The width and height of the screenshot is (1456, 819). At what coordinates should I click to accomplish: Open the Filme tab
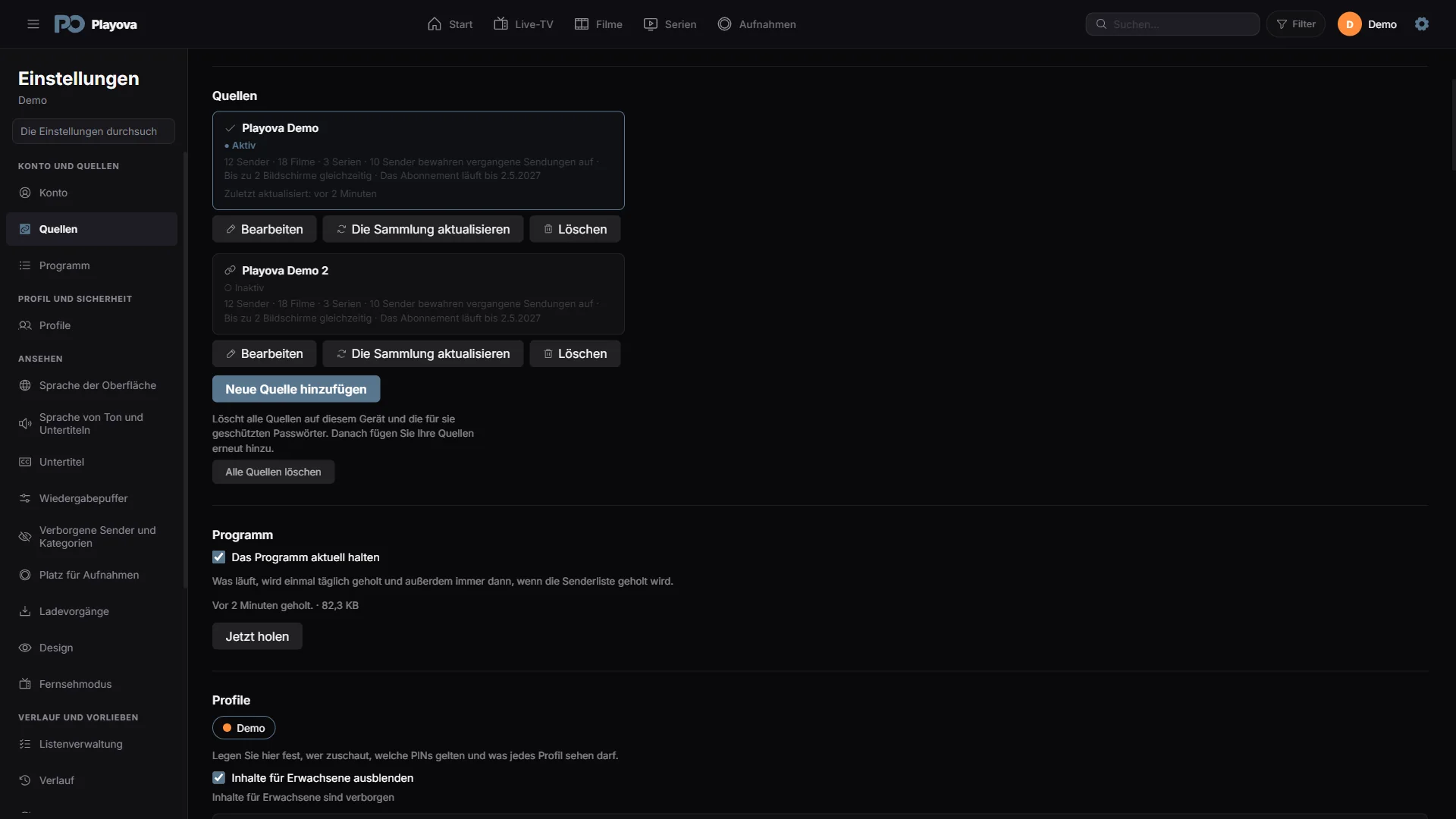[598, 24]
